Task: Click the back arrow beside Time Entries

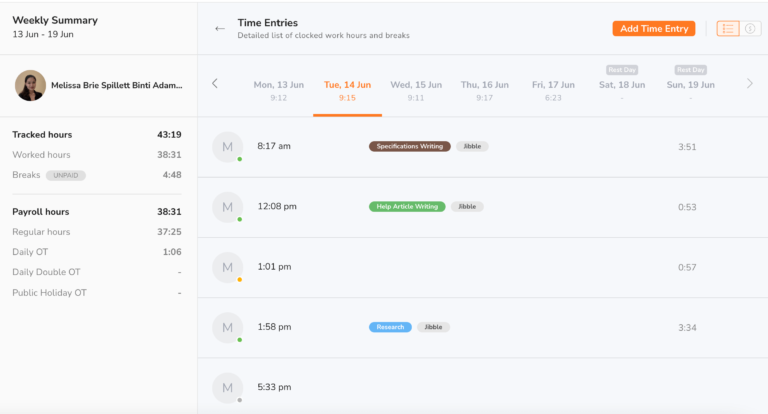Action: (220, 28)
